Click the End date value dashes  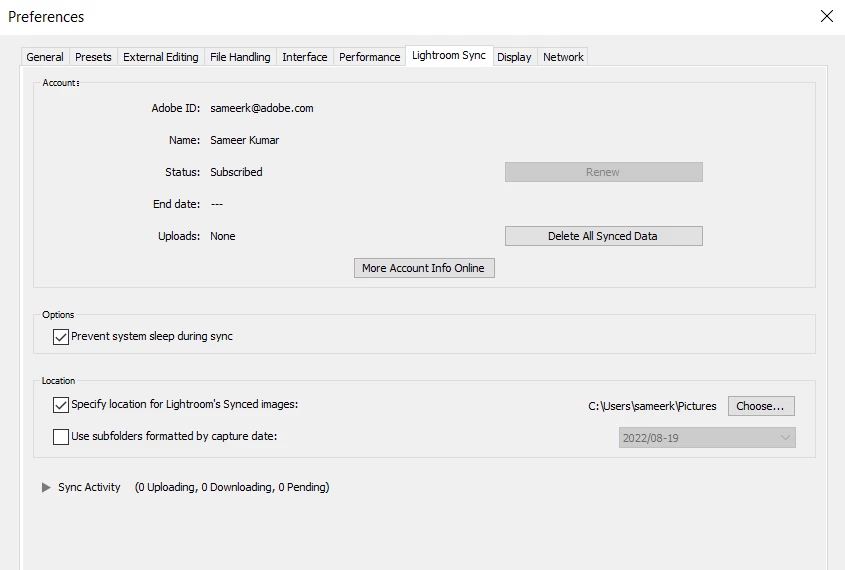[217, 204]
